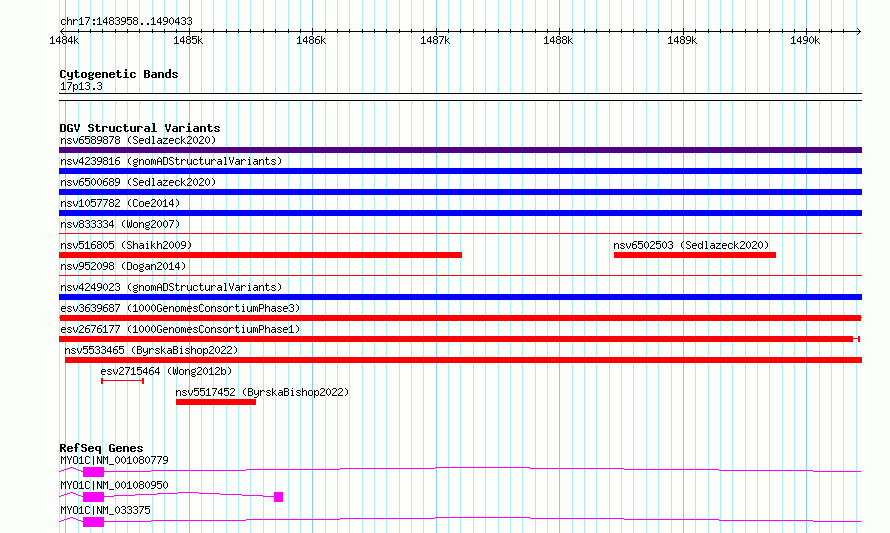The height and width of the screenshot is (533, 890).
Task: Click the 1489k ruler position
Action: (x=682, y=40)
